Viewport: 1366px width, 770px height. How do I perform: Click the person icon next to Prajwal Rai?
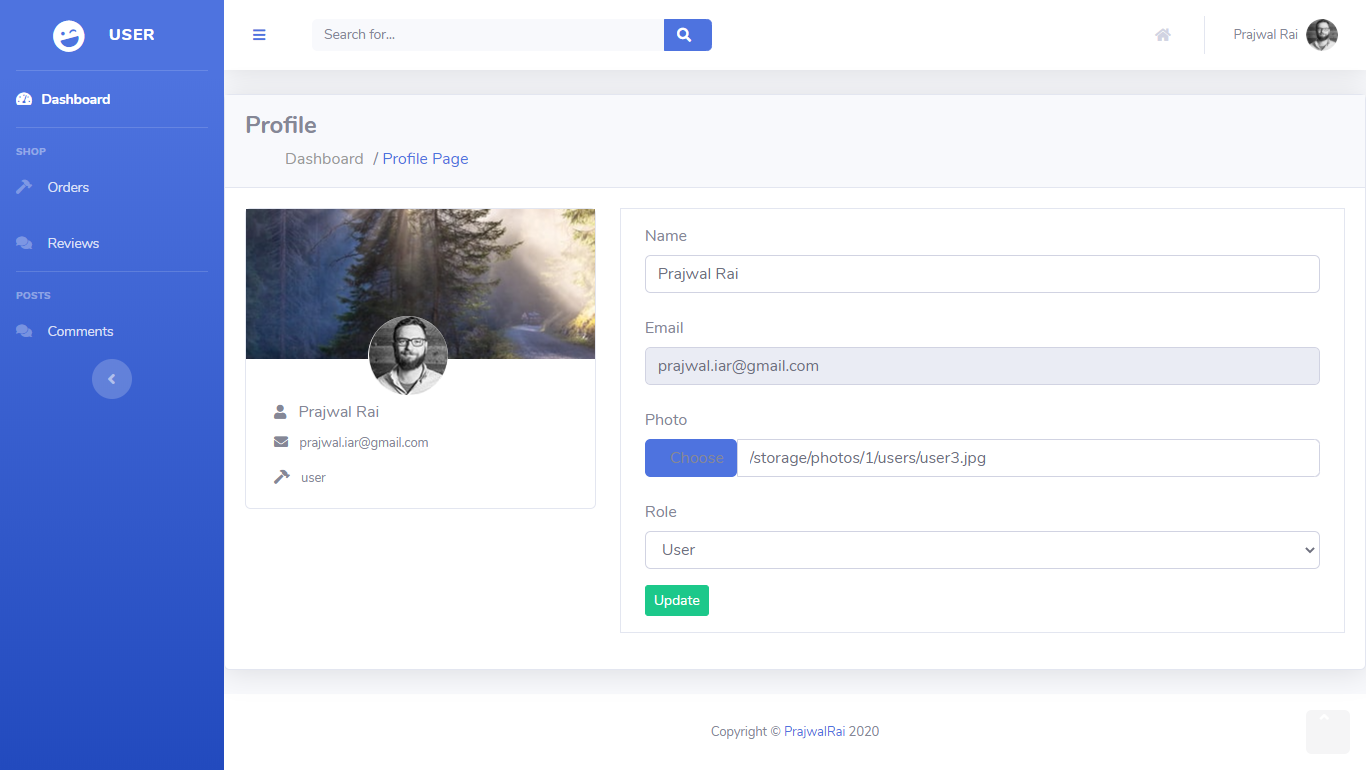click(x=279, y=411)
